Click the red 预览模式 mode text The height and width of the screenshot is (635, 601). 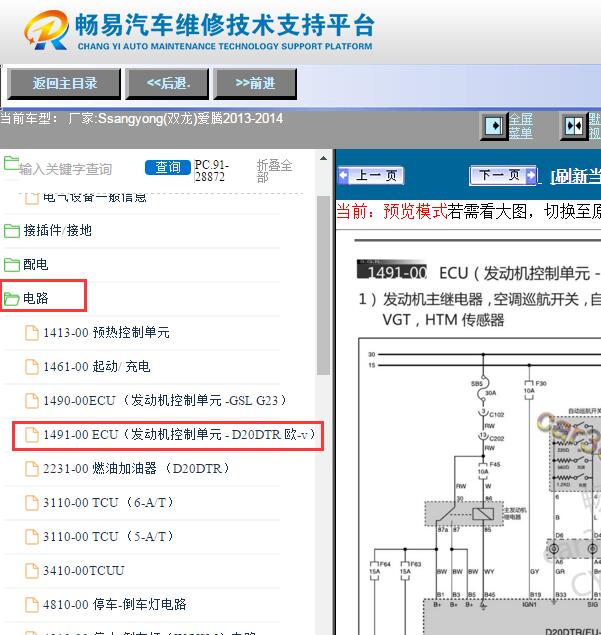(x=415, y=211)
